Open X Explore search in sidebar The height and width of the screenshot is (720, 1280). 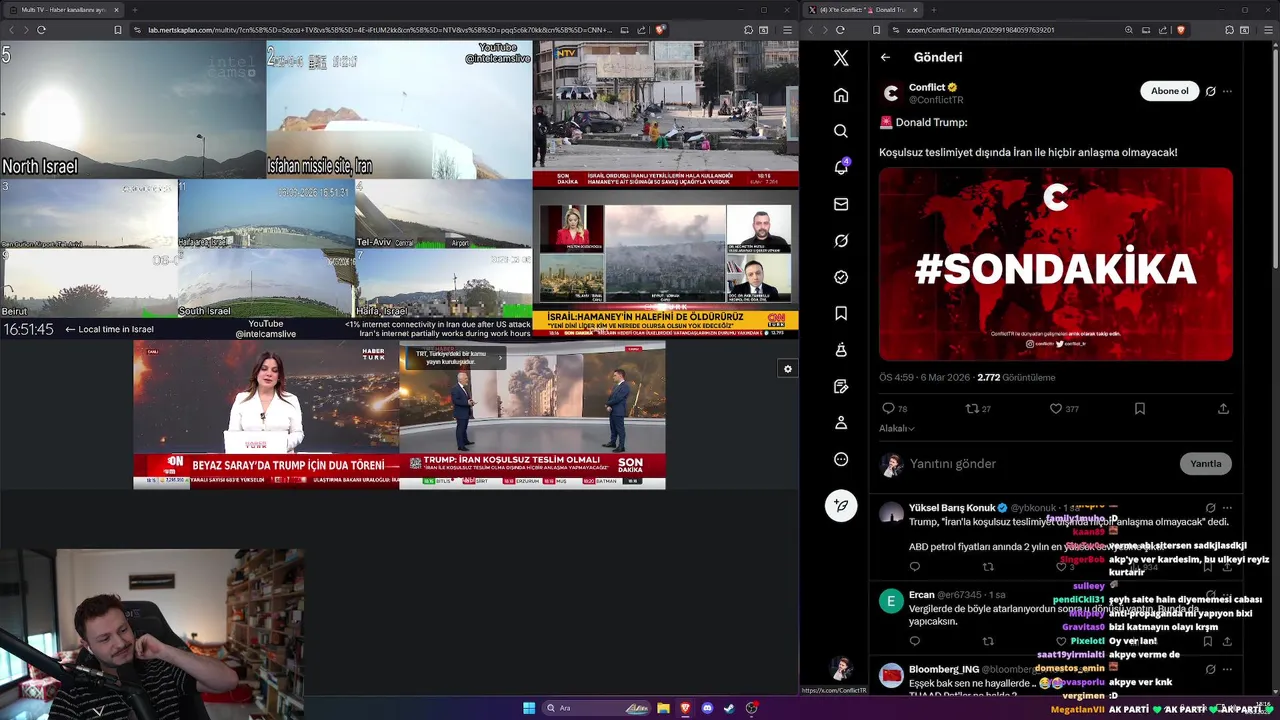[841, 131]
